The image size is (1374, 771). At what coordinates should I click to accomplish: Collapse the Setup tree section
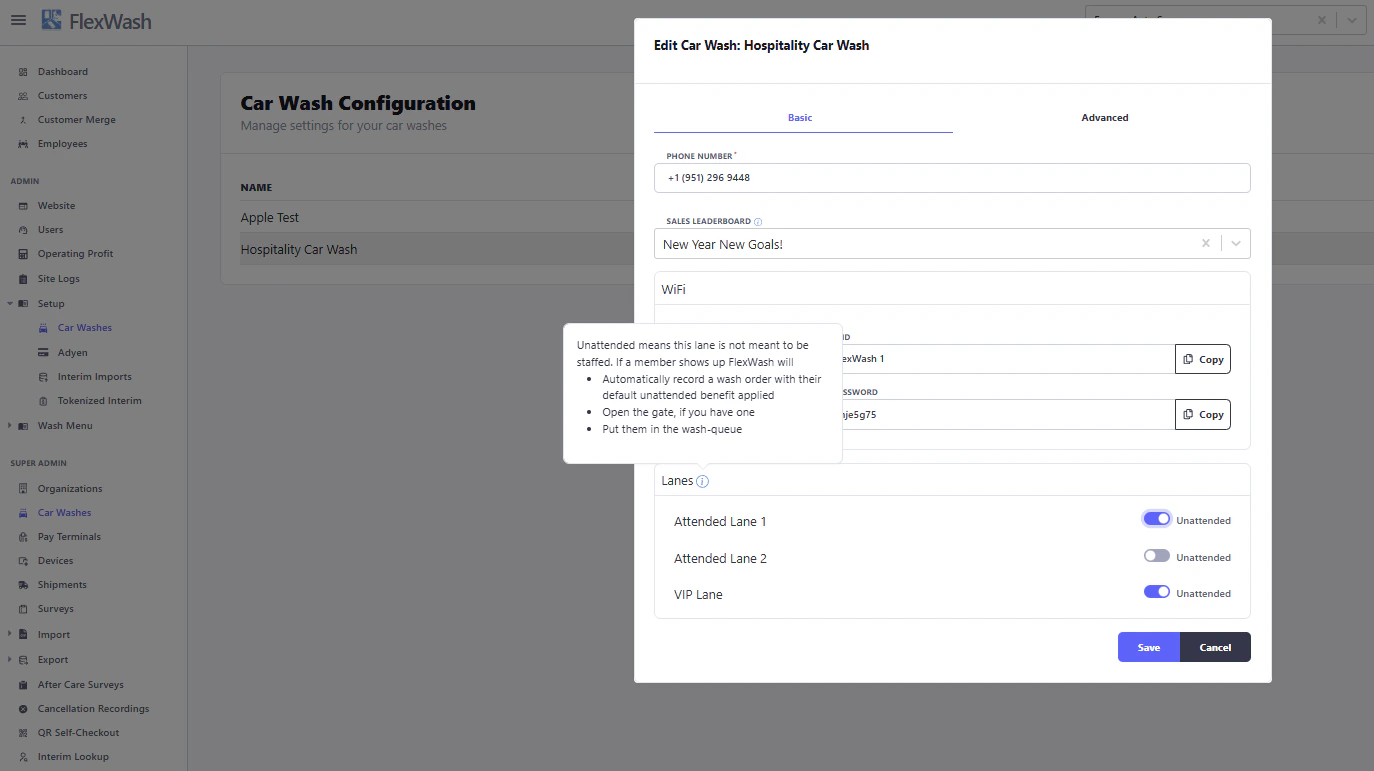click(10, 303)
